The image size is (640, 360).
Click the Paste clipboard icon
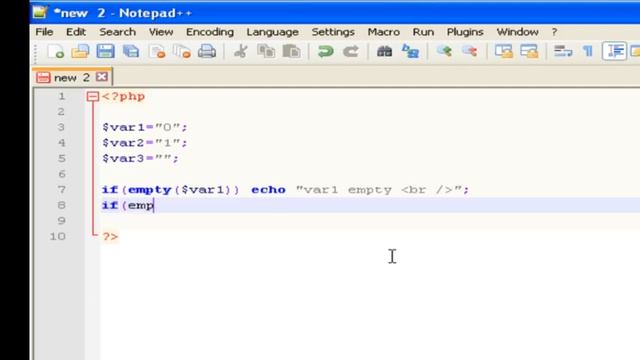(x=291, y=51)
